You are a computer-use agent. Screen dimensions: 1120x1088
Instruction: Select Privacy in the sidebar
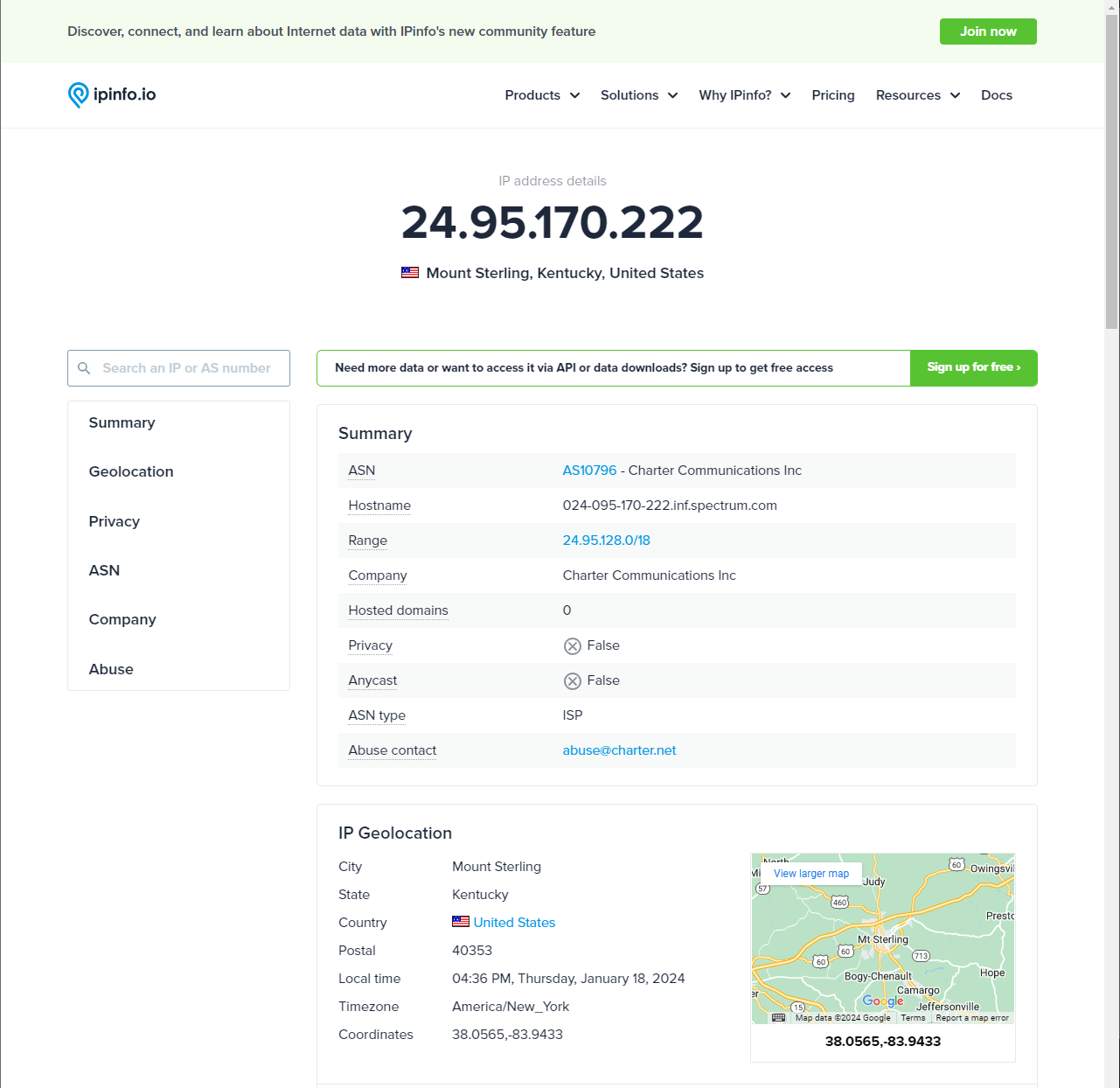click(115, 521)
